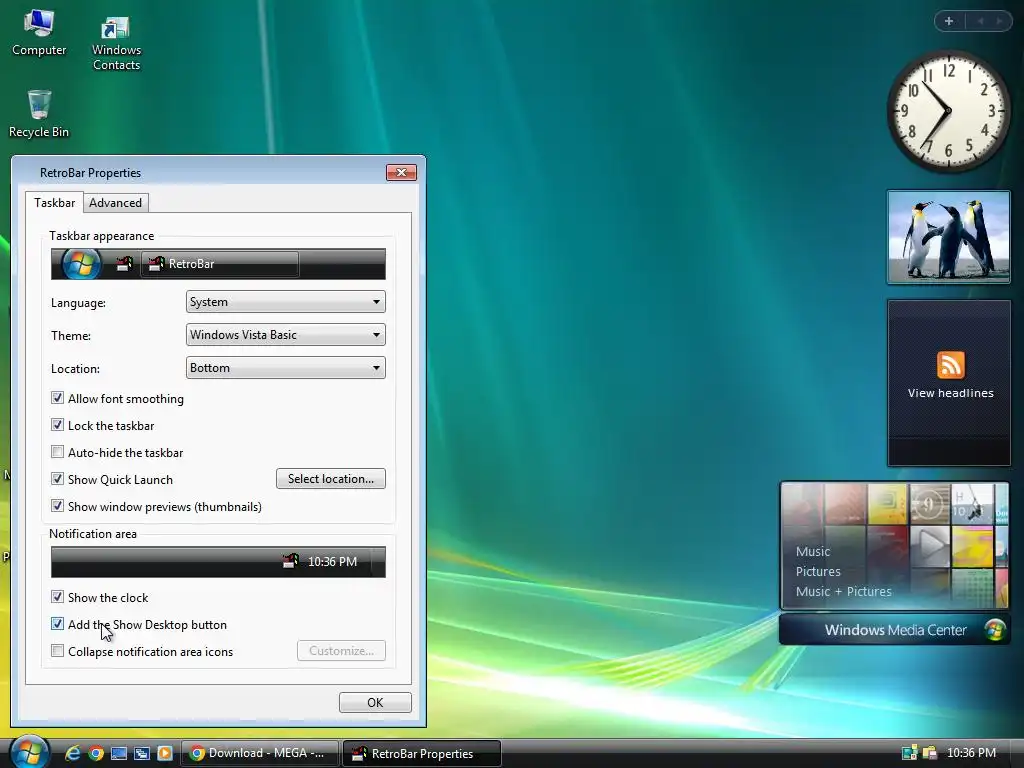
Task: Click the Customize... button
Action: (341, 650)
